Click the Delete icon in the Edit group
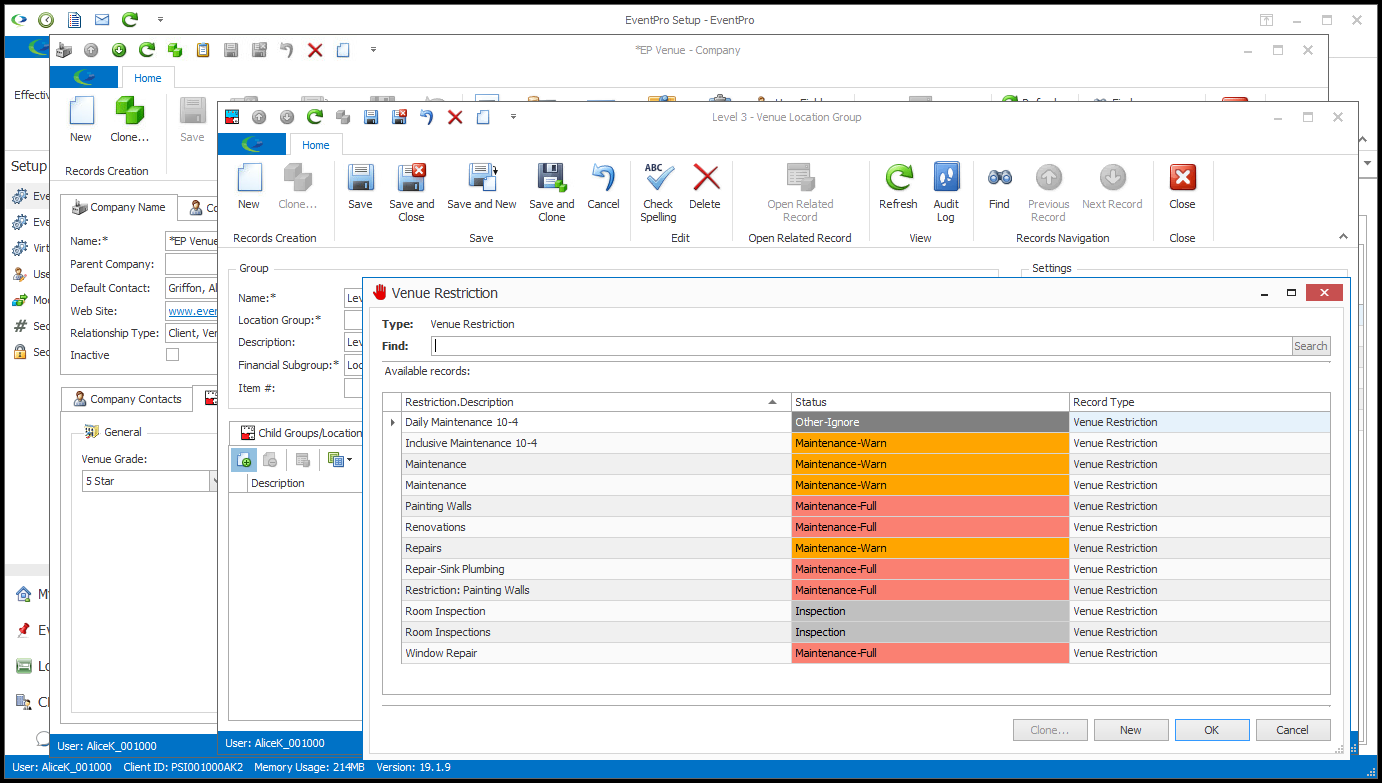 pyautogui.click(x=706, y=178)
